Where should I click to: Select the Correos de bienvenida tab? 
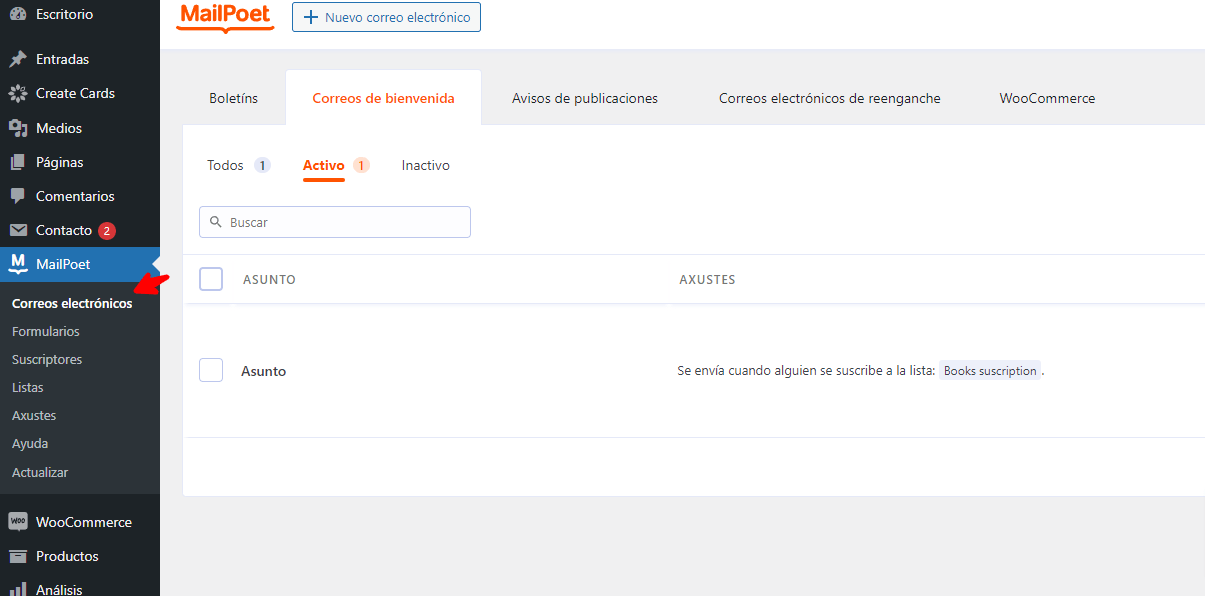[x=384, y=98]
